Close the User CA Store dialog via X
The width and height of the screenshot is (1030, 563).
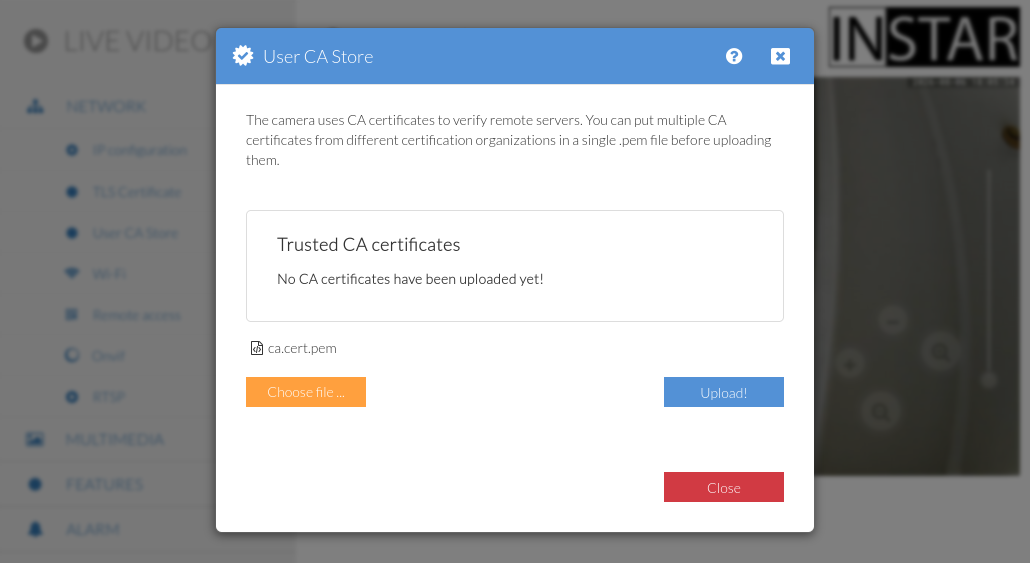coord(780,56)
